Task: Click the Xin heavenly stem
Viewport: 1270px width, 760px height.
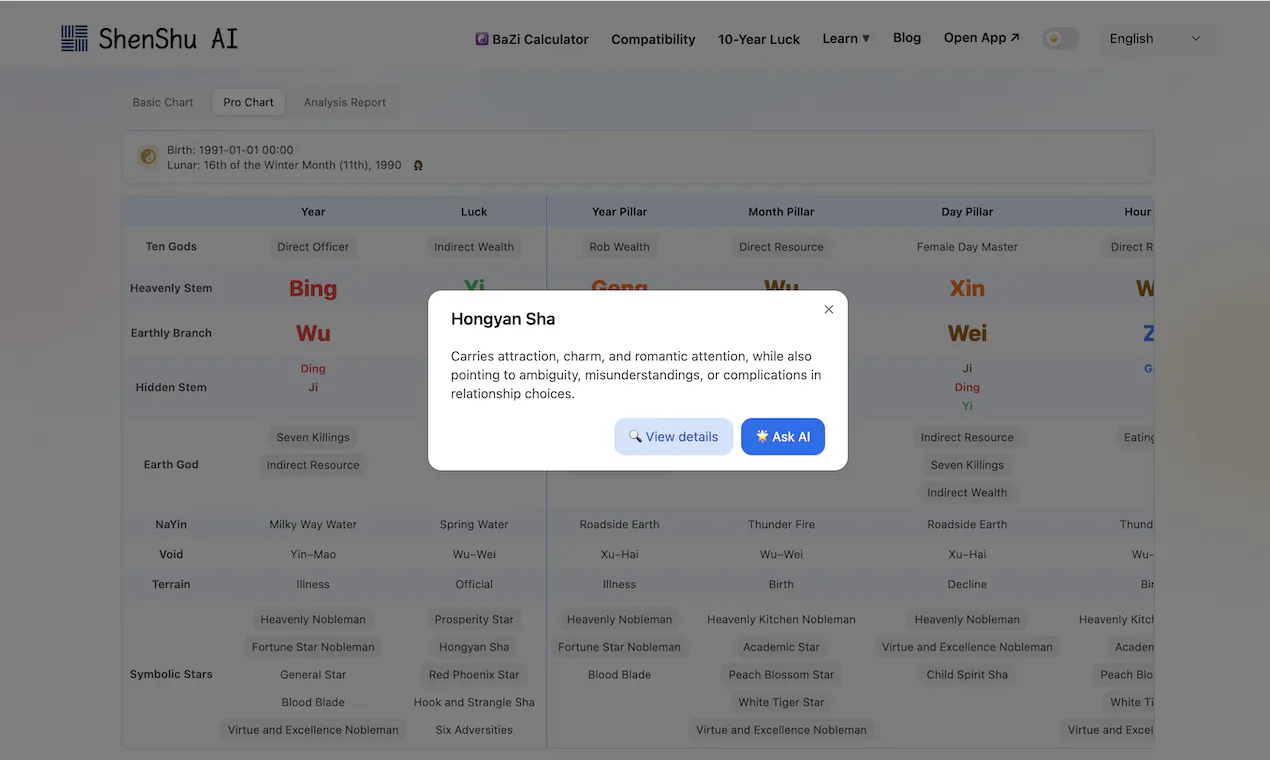Action: click(967, 288)
